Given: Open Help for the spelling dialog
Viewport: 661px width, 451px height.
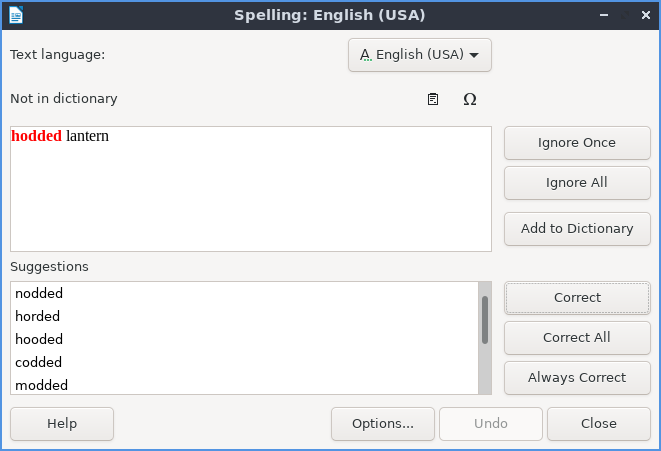Looking at the screenshot, I should coord(62,423).
